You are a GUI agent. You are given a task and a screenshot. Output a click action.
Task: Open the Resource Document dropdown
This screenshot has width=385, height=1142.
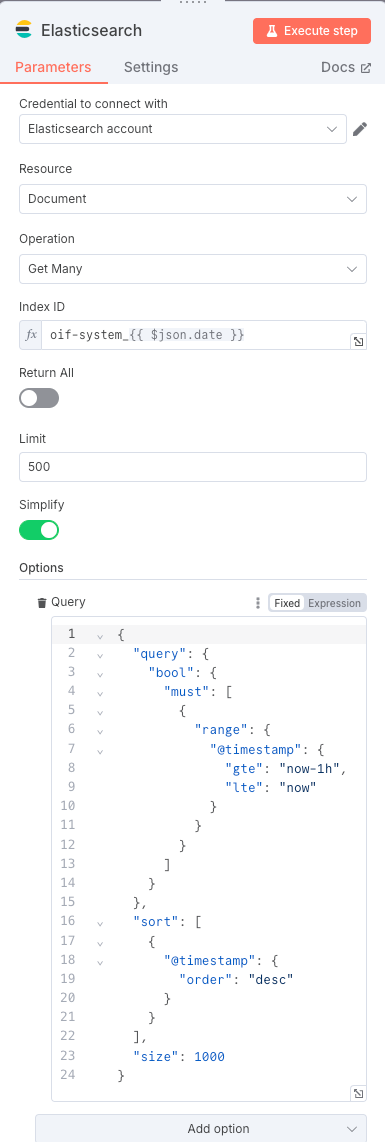point(193,199)
